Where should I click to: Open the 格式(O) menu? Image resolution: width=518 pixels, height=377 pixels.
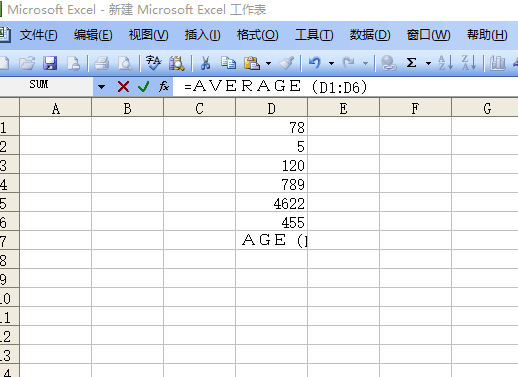257,35
